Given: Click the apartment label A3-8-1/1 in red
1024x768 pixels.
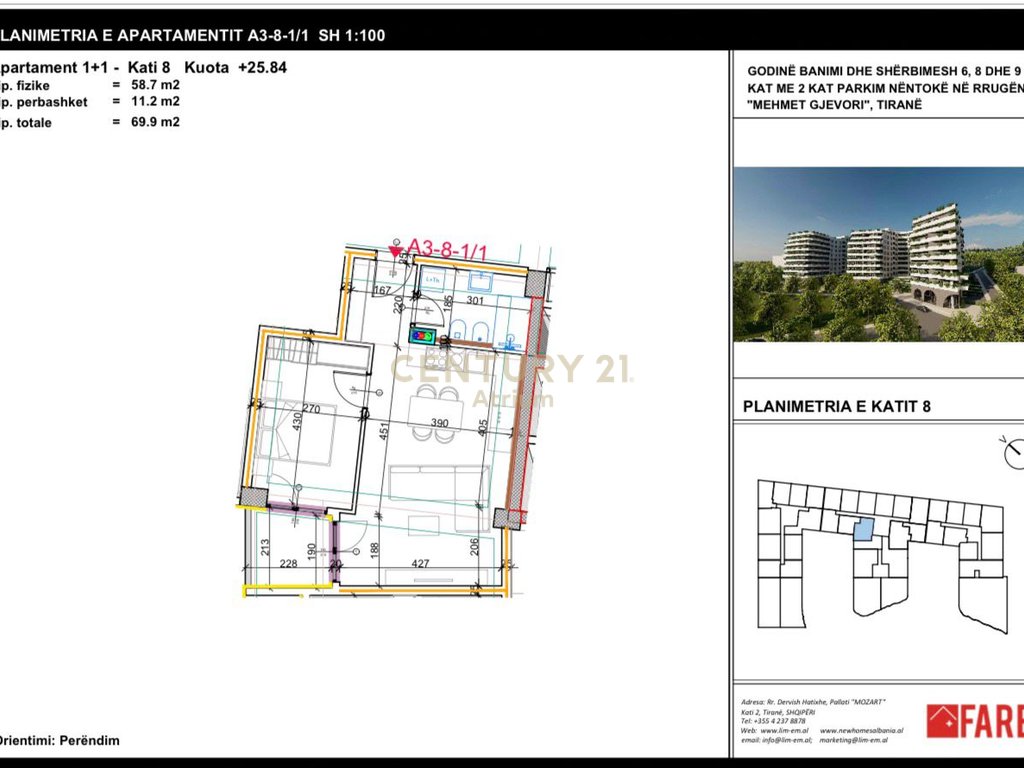Looking at the screenshot, I should (x=447, y=249).
